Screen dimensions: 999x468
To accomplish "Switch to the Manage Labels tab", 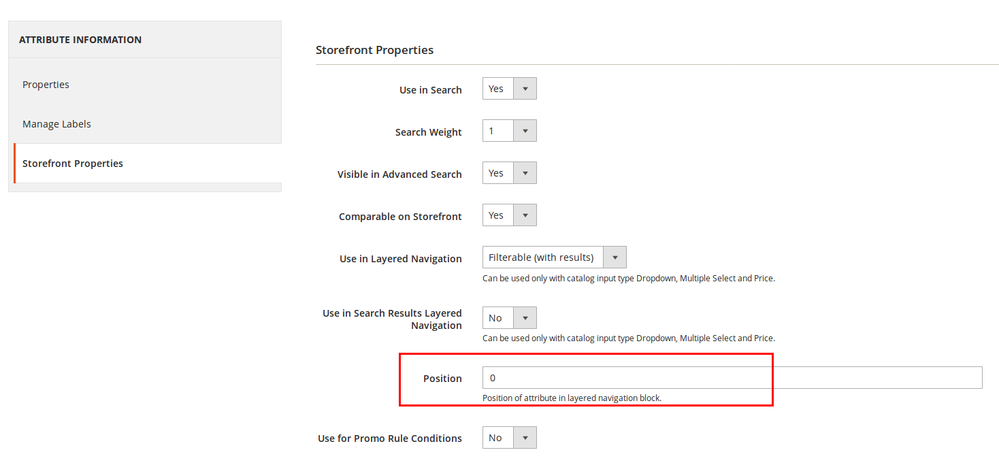I will 56,124.
